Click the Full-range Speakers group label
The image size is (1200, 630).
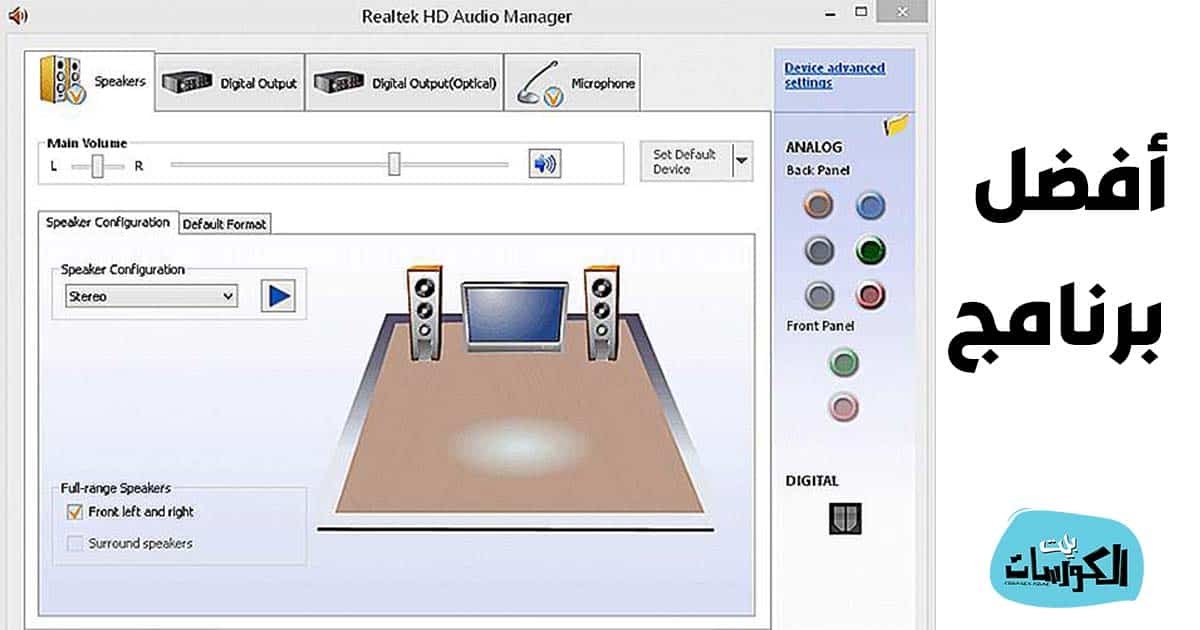pos(116,489)
